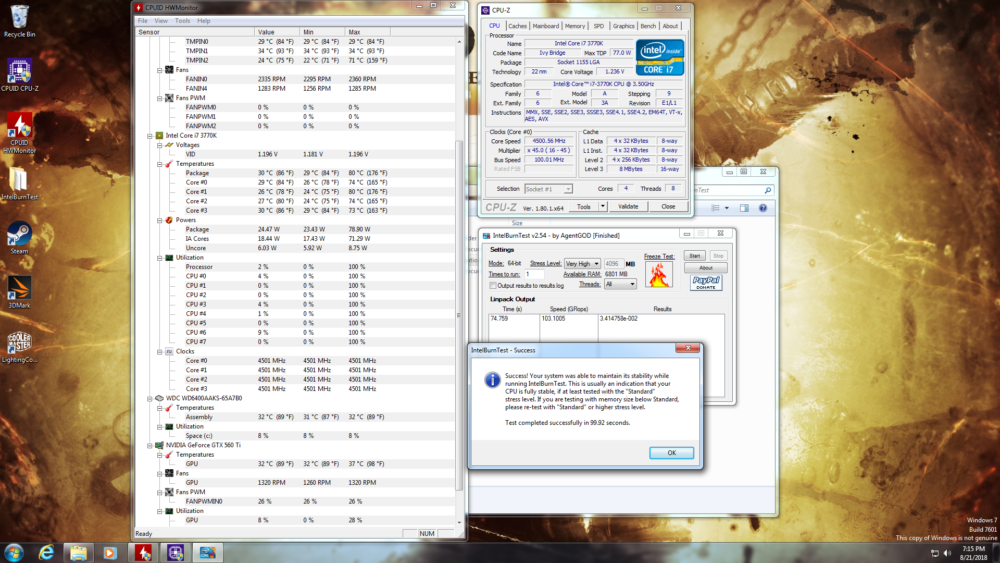Open the view options dropdown in Explorer window
This screenshot has height=563, width=1000.
(x=726, y=208)
